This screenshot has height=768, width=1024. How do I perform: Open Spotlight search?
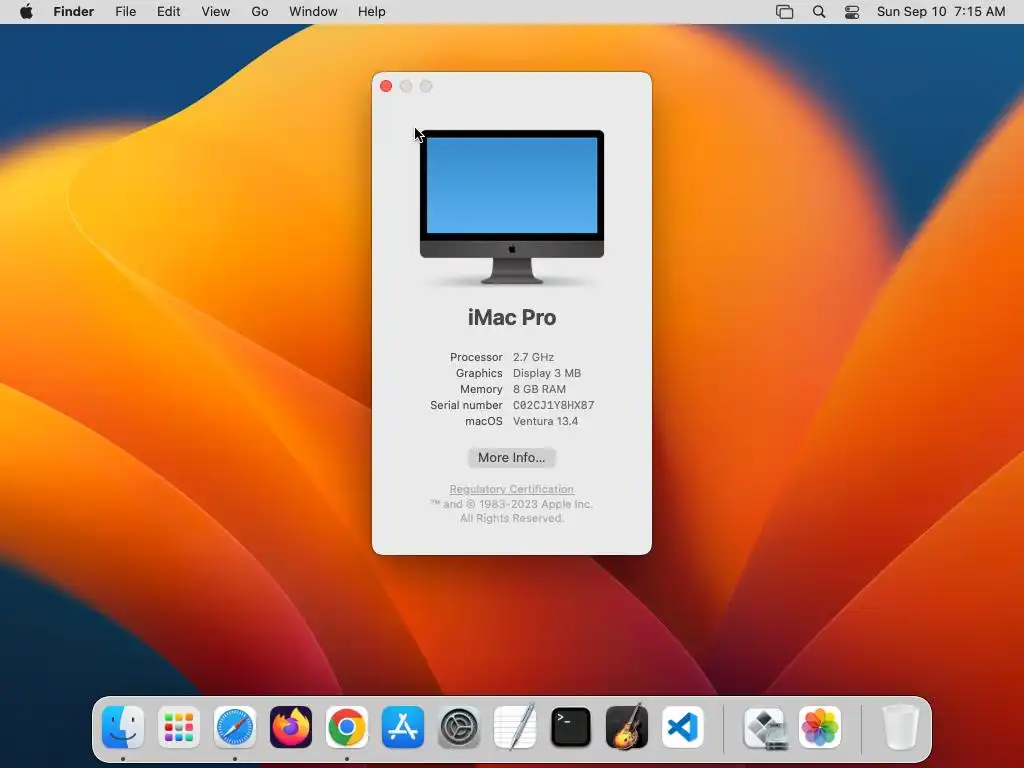coord(819,12)
